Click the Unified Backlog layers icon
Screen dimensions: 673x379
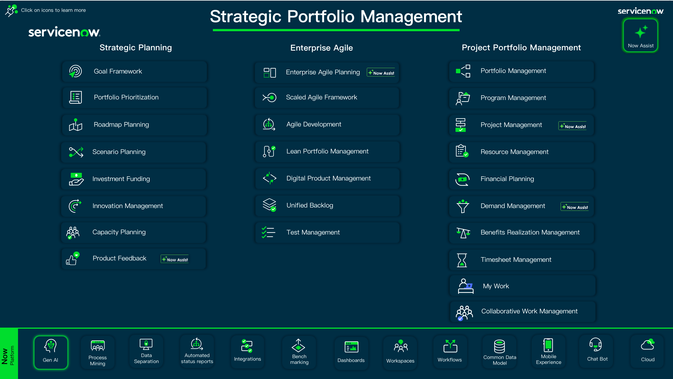click(269, 205)
